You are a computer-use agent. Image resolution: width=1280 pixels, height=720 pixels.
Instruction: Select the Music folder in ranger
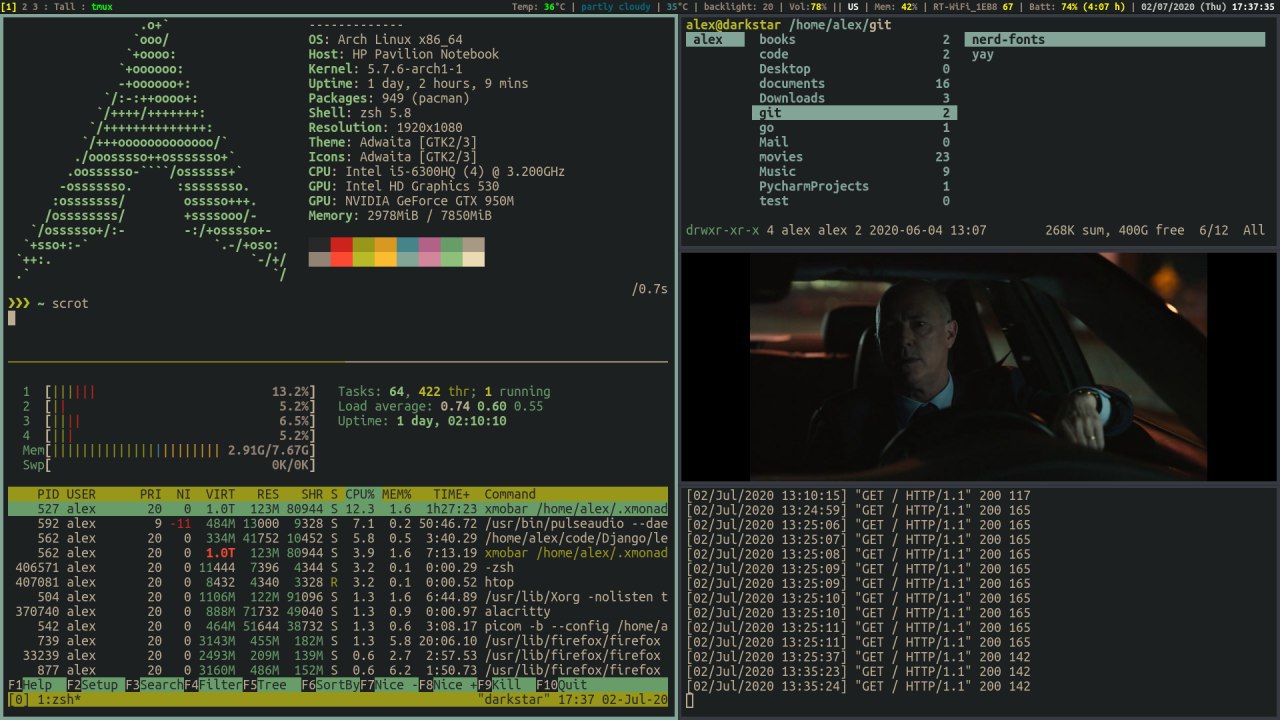854,172
